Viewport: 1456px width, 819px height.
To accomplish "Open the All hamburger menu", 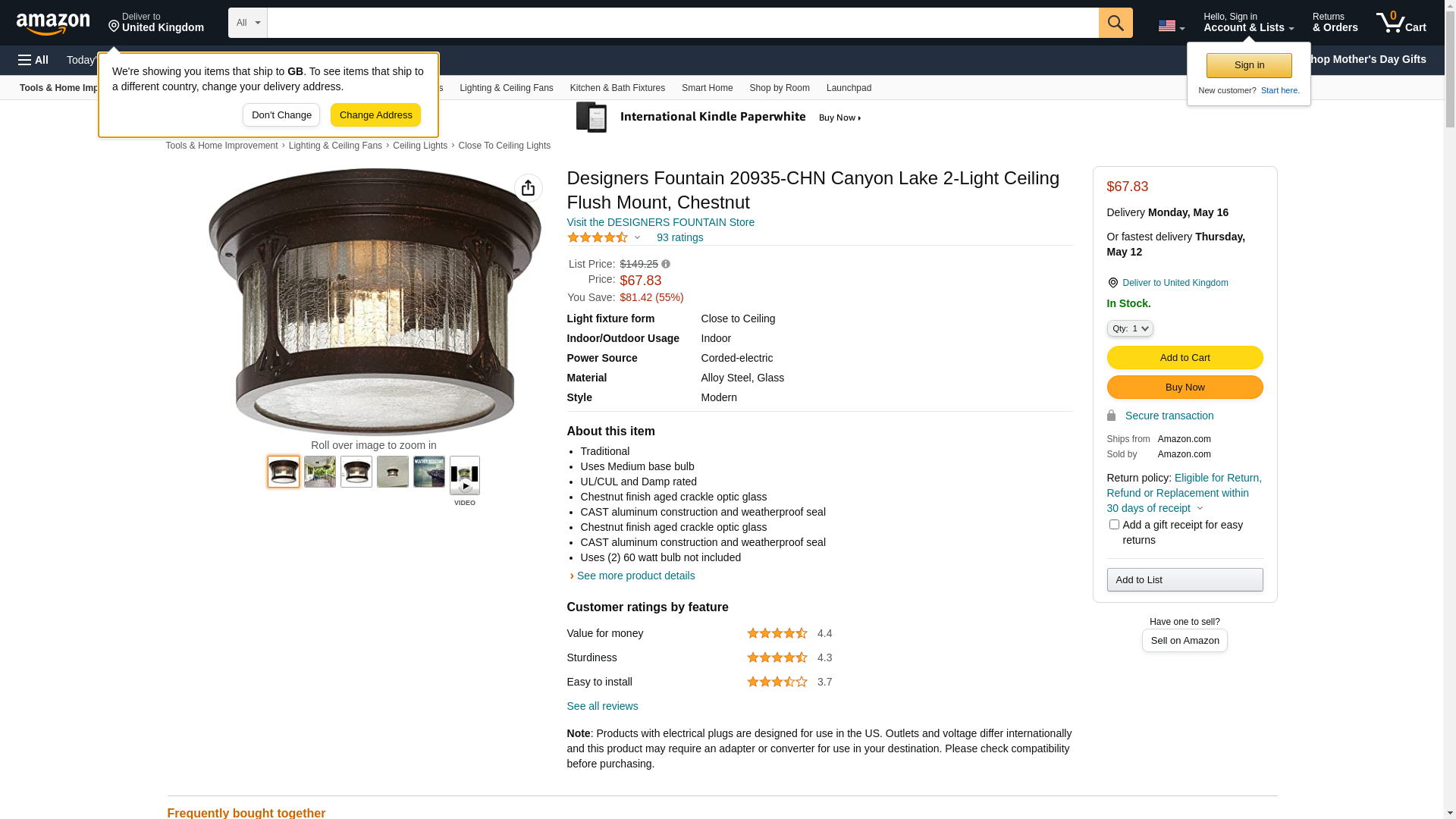I will point(33,60).
